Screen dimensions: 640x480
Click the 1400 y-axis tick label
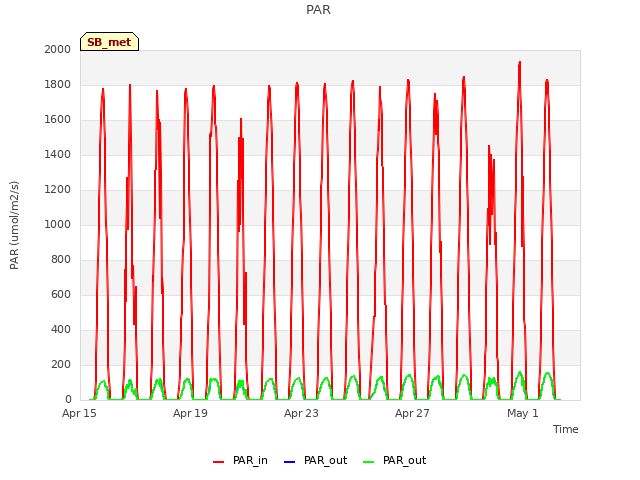[58, 154]
